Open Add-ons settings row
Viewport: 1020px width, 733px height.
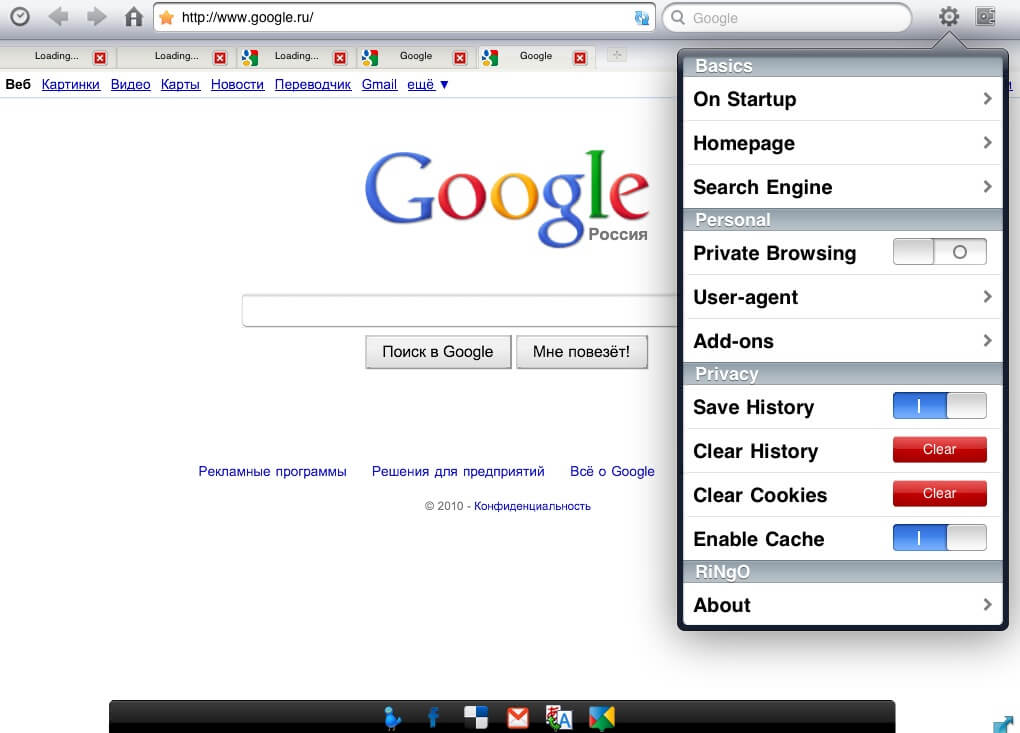click(x=842, y=341)
